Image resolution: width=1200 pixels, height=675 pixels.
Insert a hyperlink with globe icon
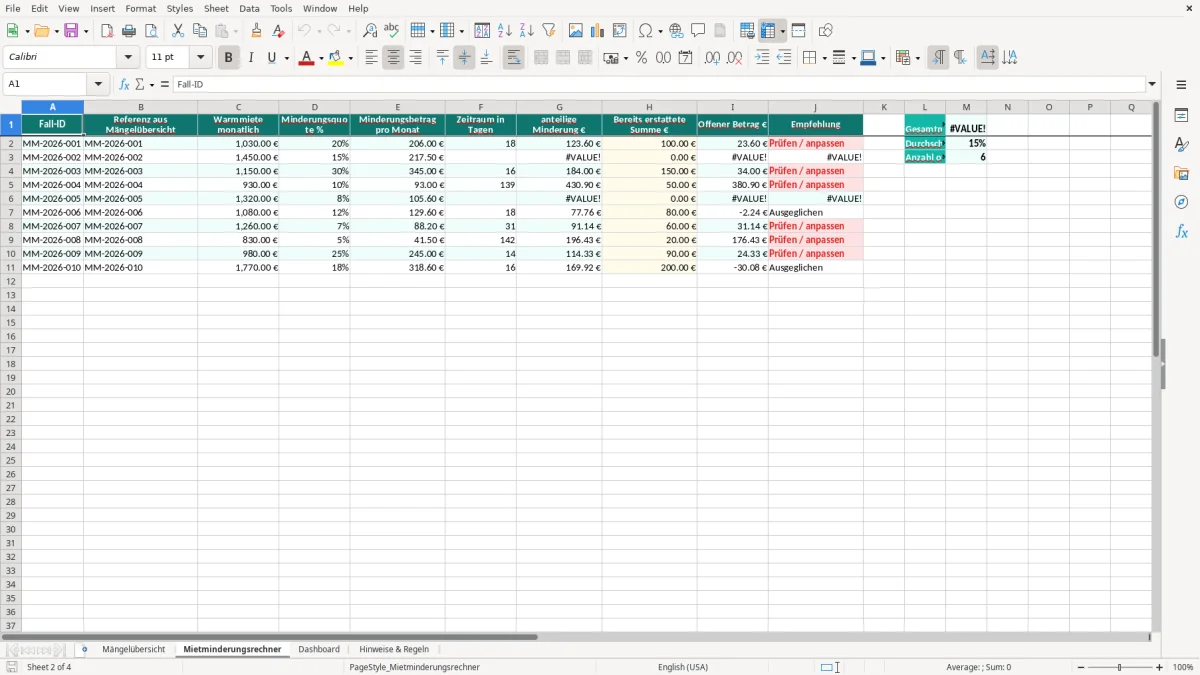[x=676, y=31]
